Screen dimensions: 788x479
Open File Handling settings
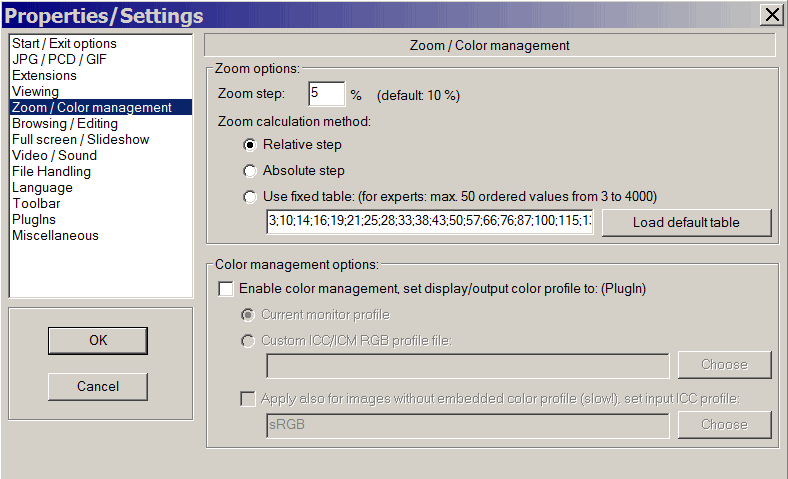51,171
